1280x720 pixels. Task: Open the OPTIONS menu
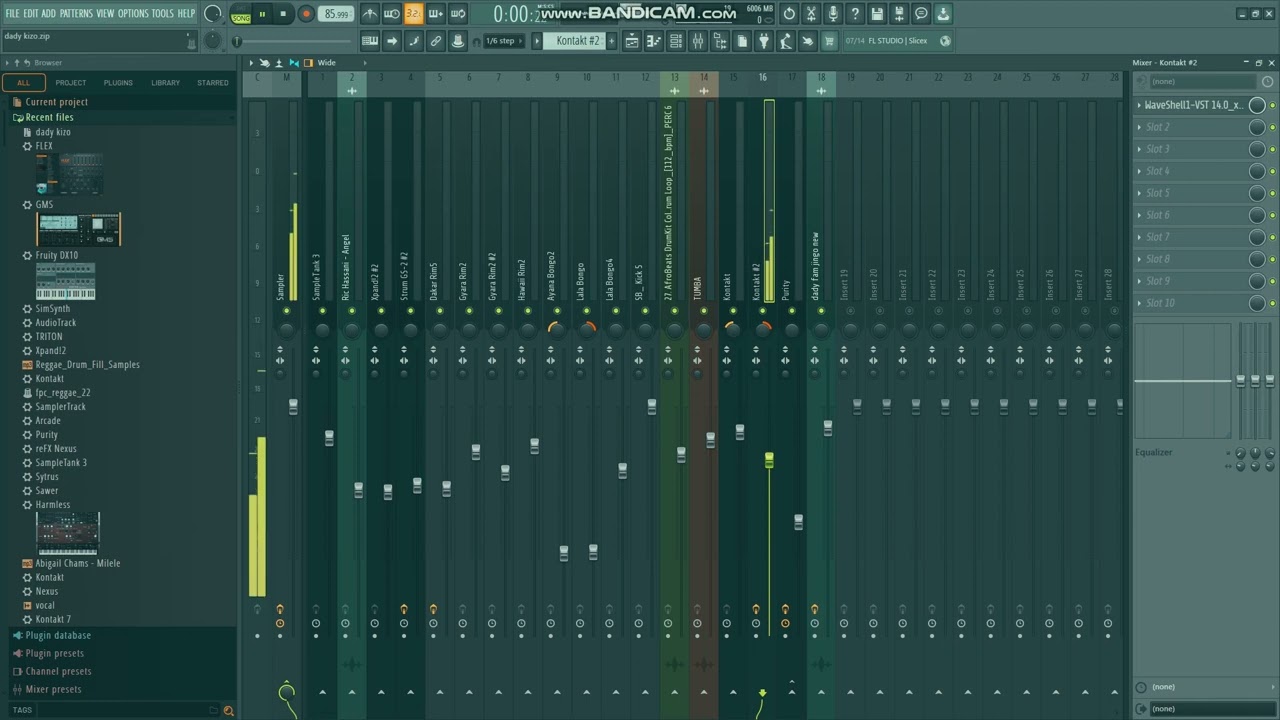tap(133, 14)
